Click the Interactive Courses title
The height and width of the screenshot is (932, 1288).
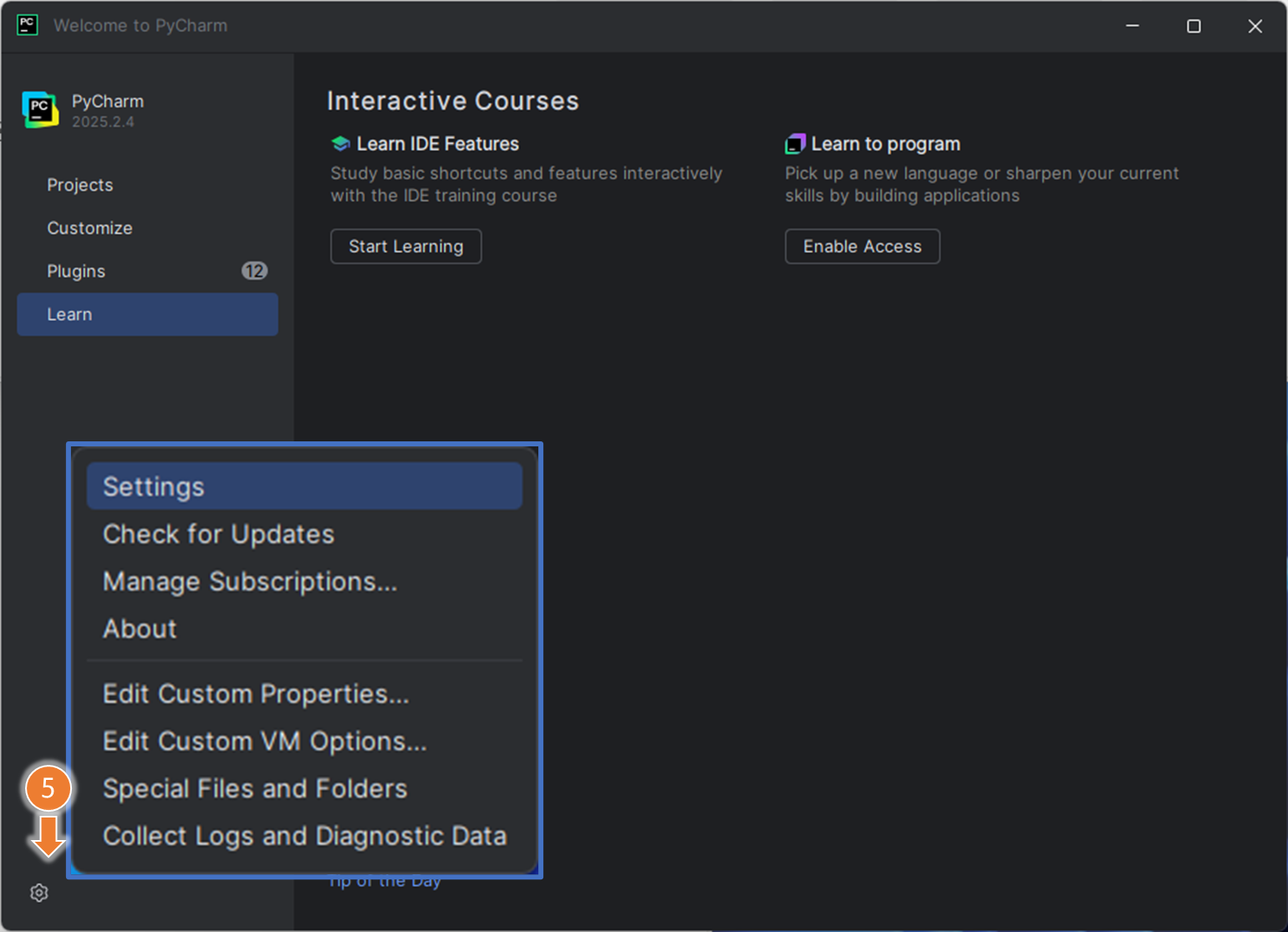click(453, 101)
